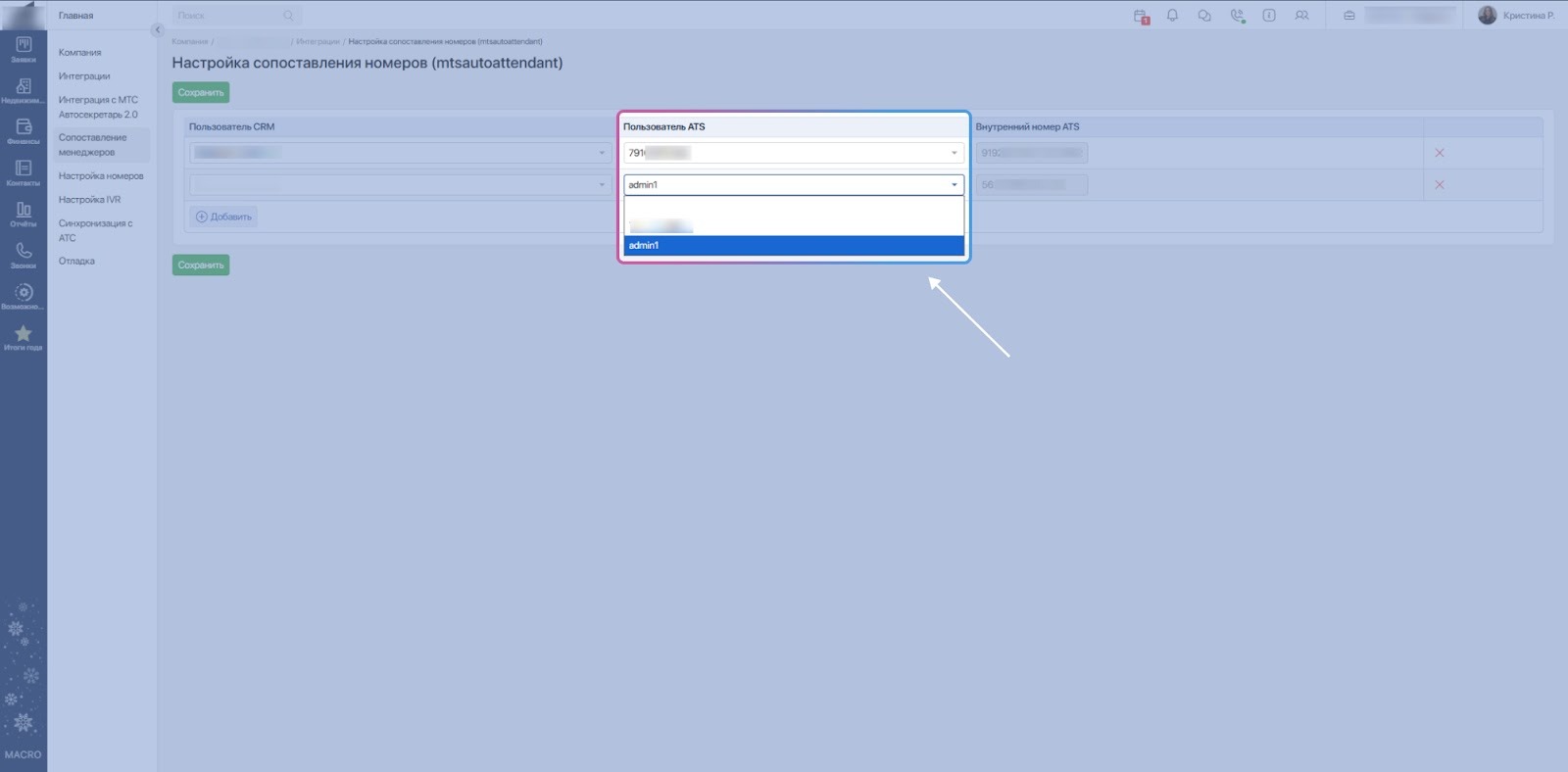The image size is (1568, 772).
Task: Open the Заявки section in the sidebar
Action: point(24,49)
